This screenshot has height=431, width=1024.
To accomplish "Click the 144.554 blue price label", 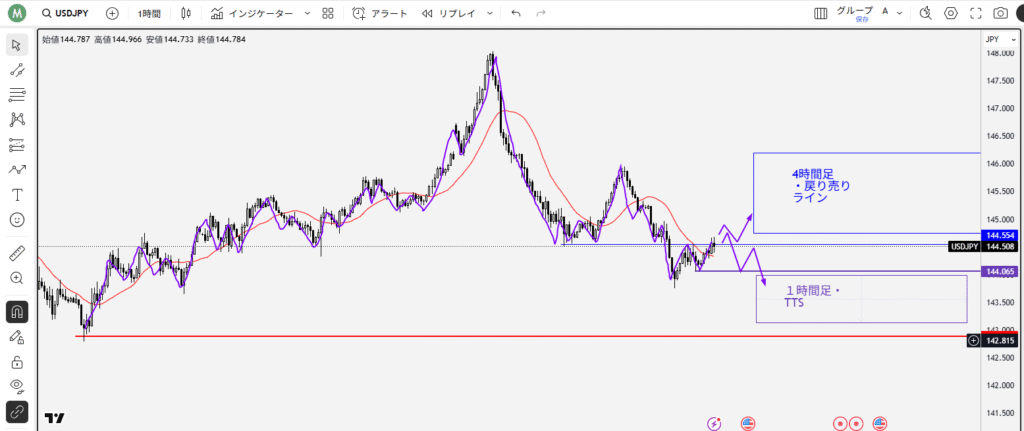I will (x=1000, y=234).
